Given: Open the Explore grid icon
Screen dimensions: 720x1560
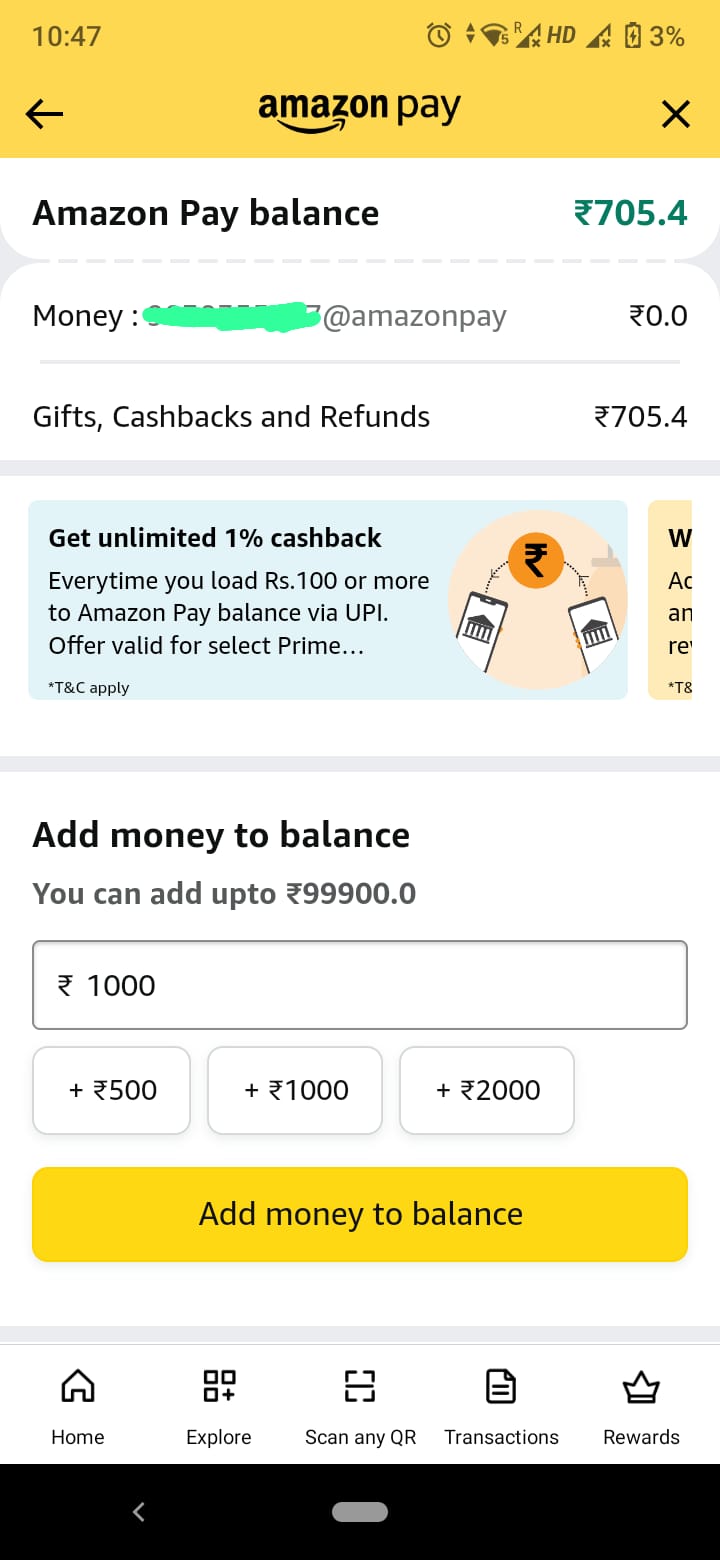Looking at the screenshot, I should pyautogui.click(x=219, y=1387).
